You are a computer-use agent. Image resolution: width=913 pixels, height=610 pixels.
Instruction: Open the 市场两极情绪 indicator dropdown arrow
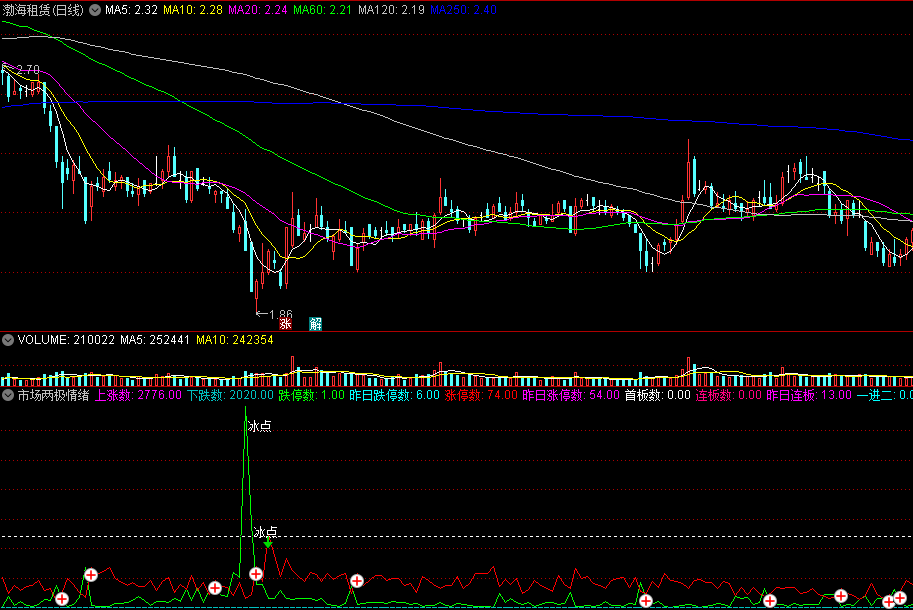click(x=8, y=395)
